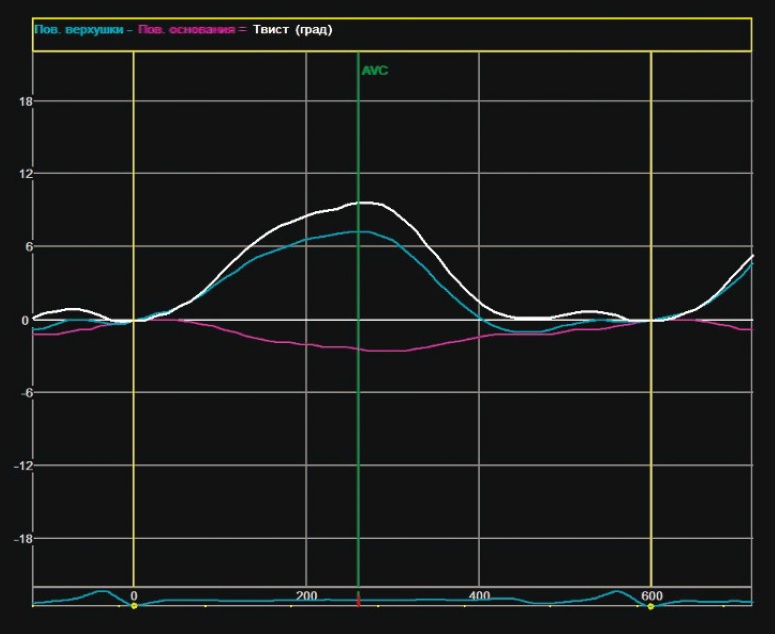Viewport: 775px width, 634px height.
Task: Click the 200 label on the time axis
Action: pyautogui.click(x=306, y=596)
